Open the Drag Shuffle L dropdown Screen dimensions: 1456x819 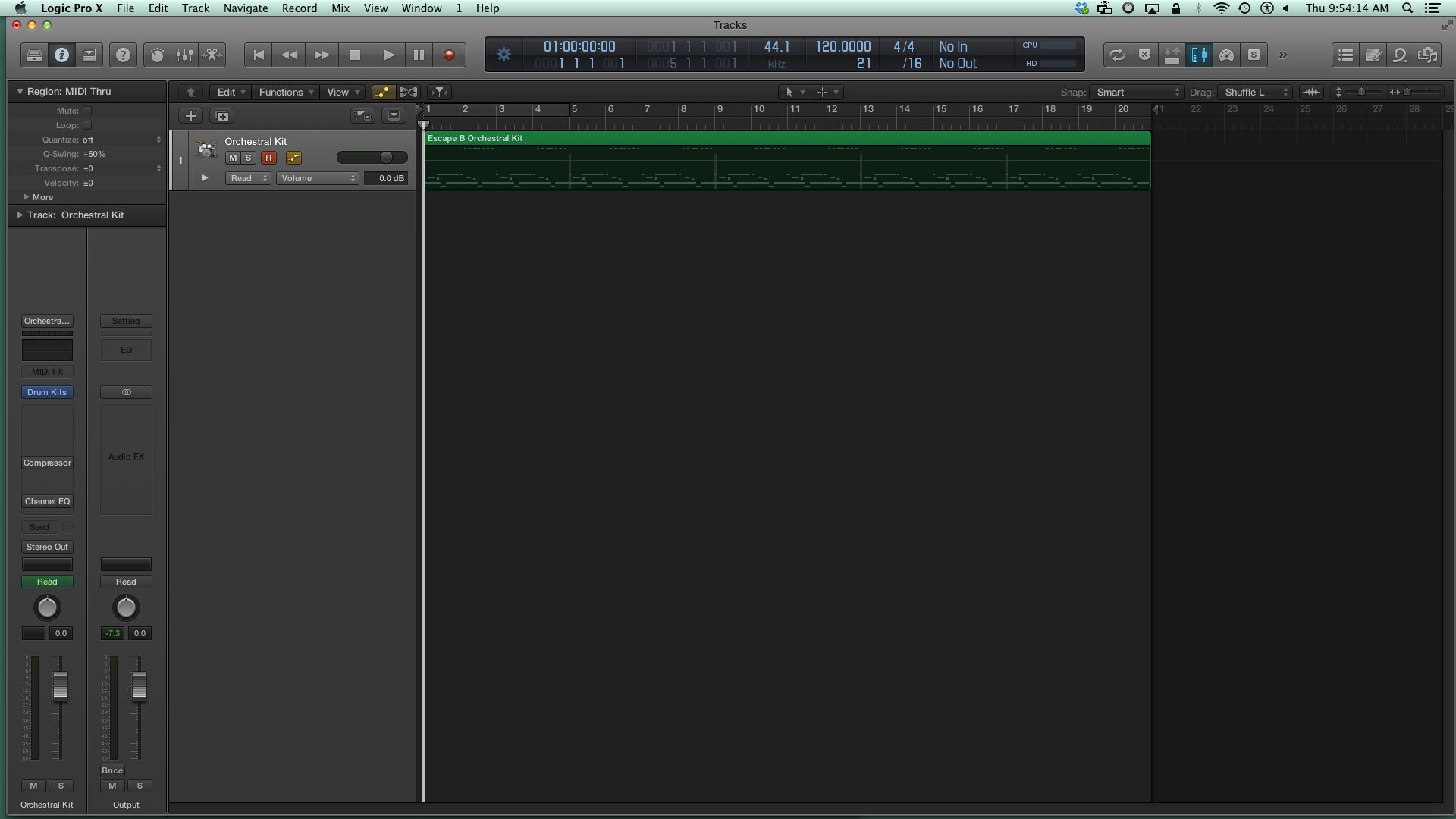[1254, 92]
